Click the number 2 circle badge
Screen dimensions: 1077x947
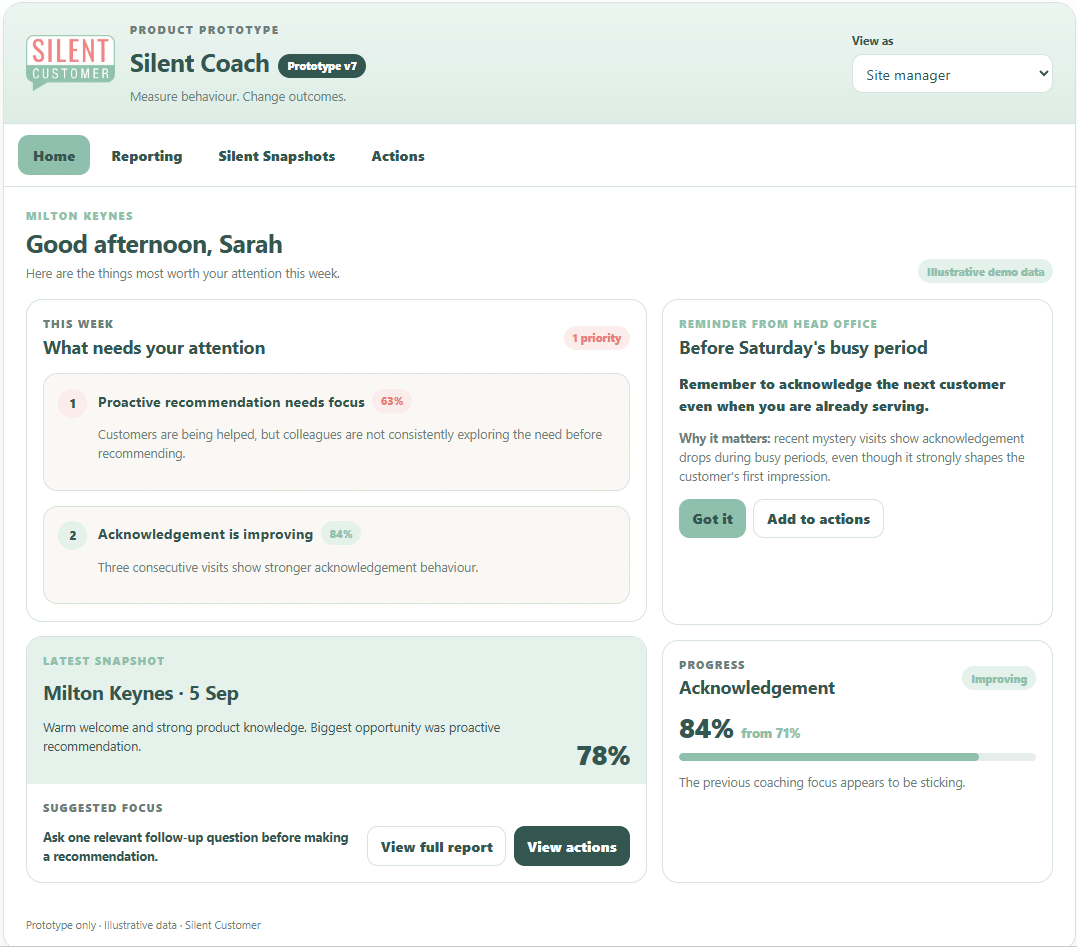[x=73, y=536]
